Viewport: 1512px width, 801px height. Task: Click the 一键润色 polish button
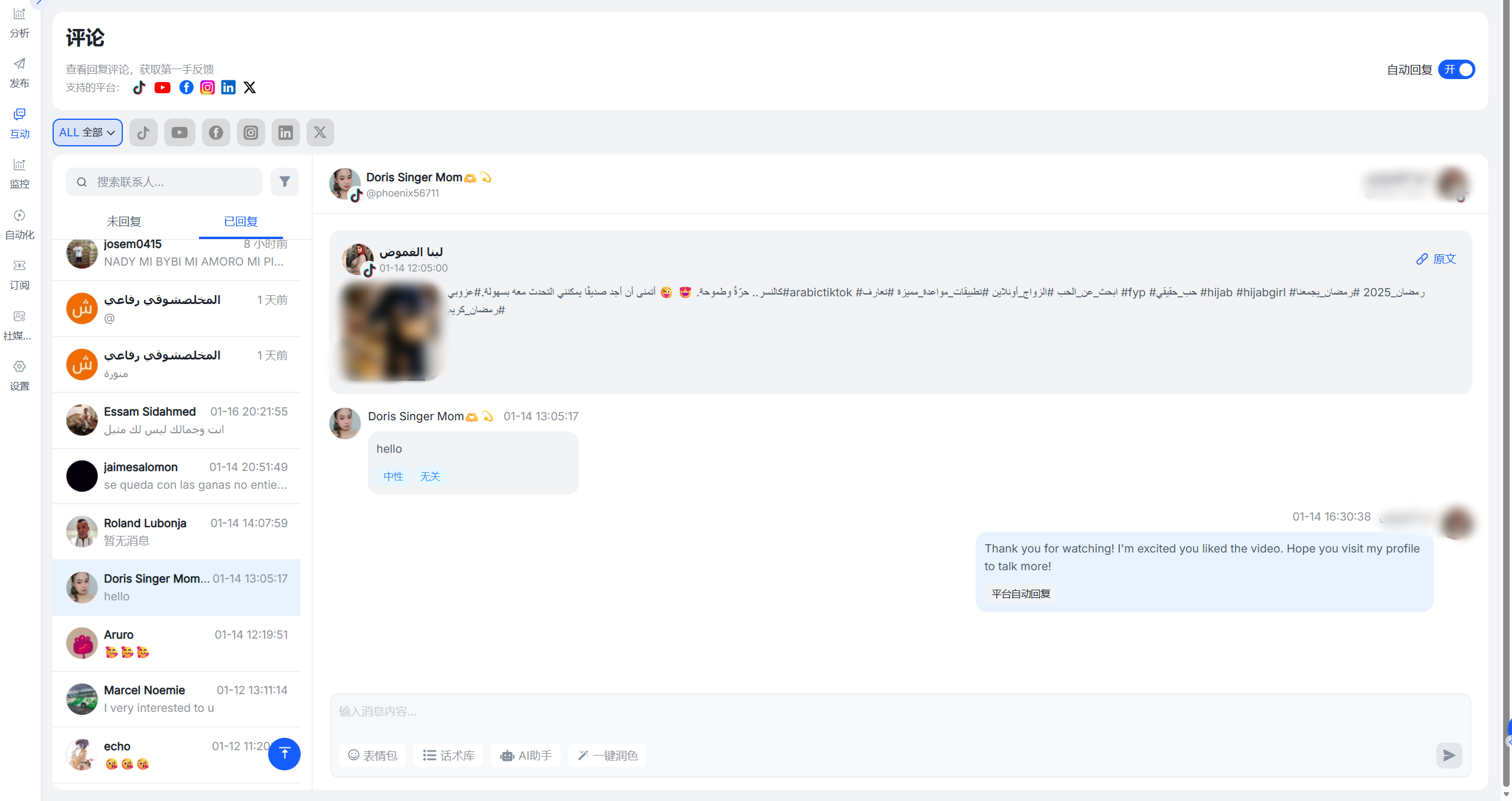607,755
